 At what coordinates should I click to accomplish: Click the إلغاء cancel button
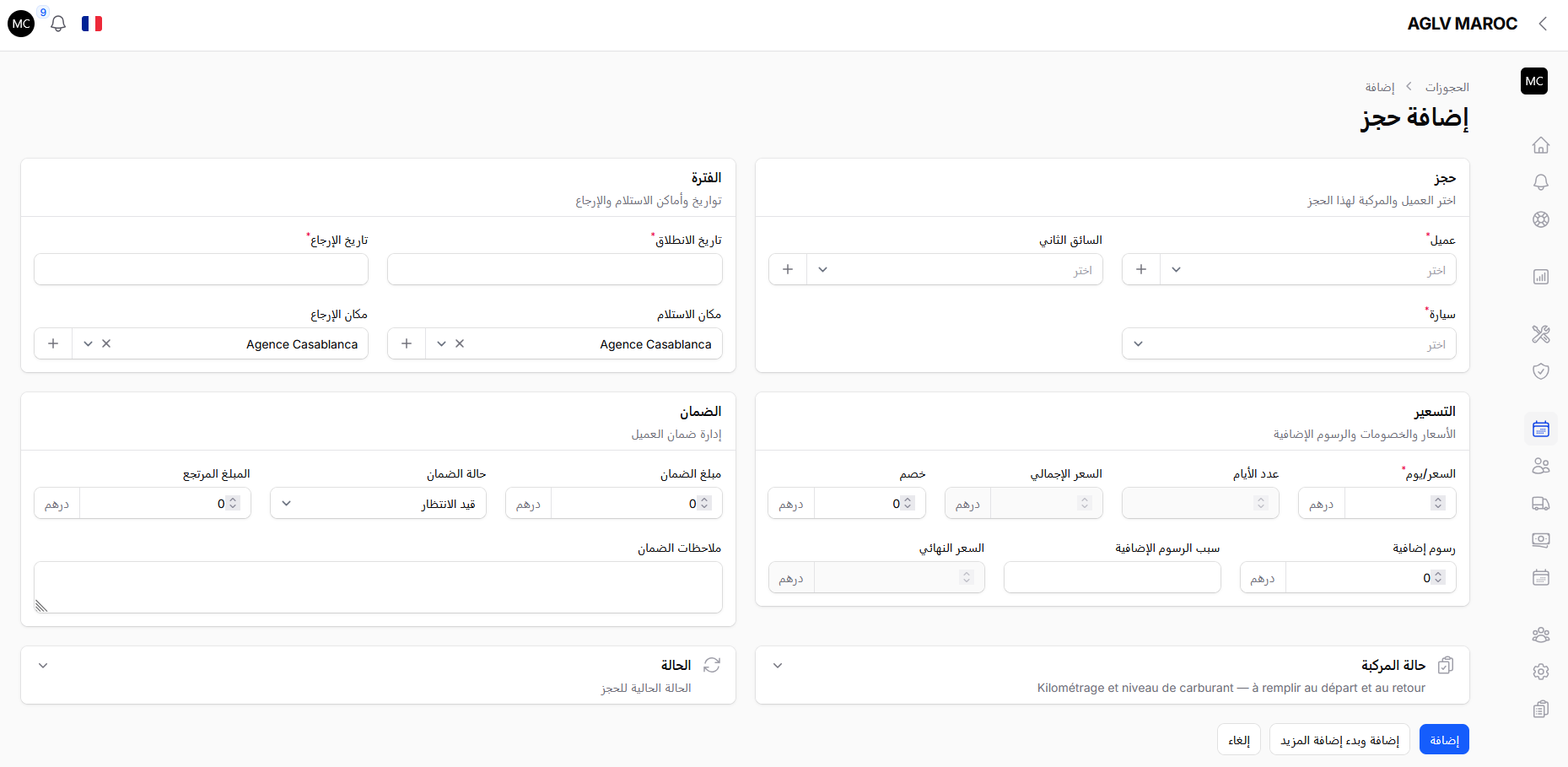click(x=1239, y=739)
